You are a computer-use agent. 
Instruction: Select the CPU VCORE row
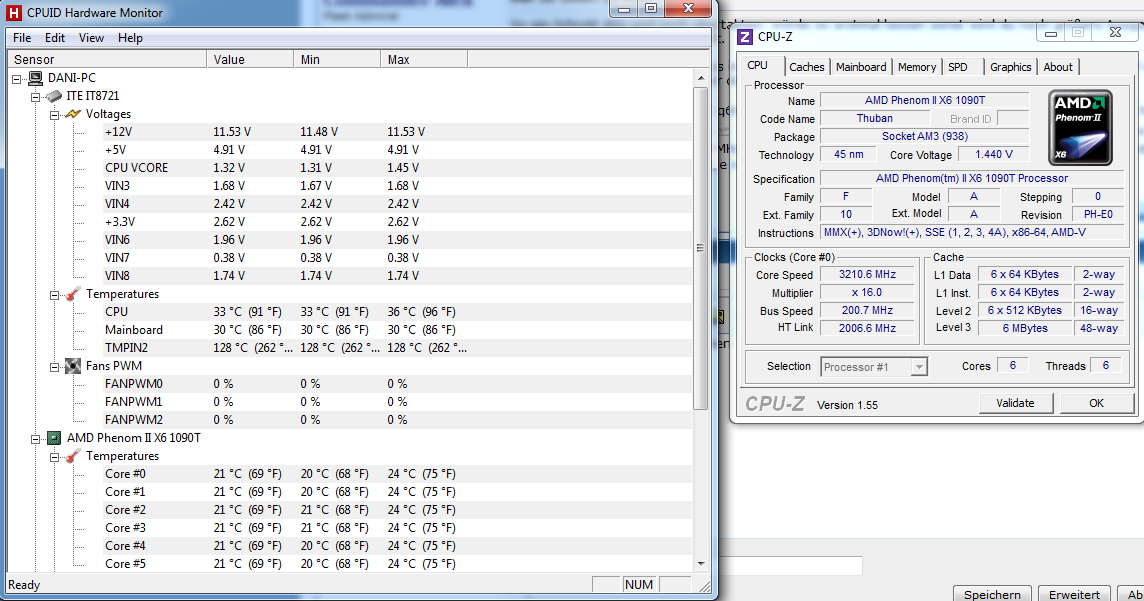398,168
